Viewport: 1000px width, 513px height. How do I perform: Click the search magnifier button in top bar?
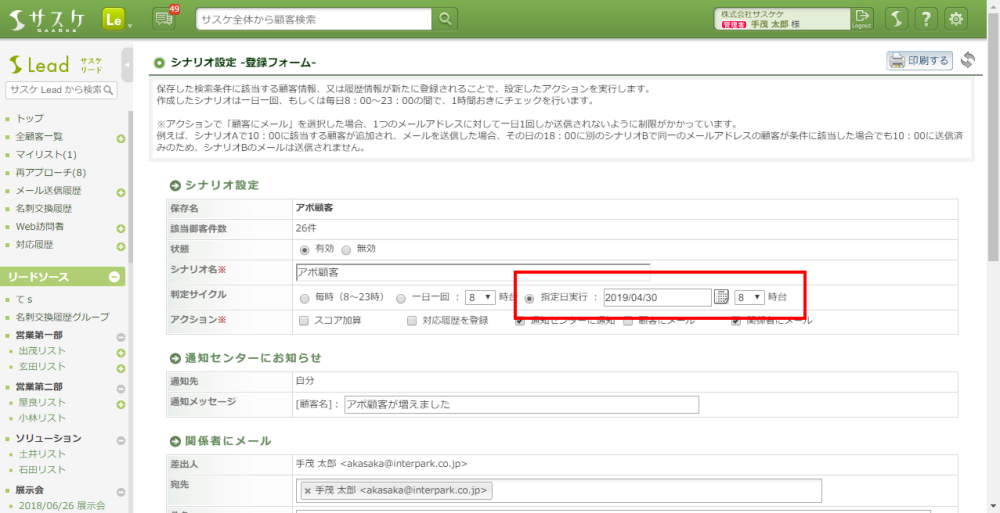[445, 19]
